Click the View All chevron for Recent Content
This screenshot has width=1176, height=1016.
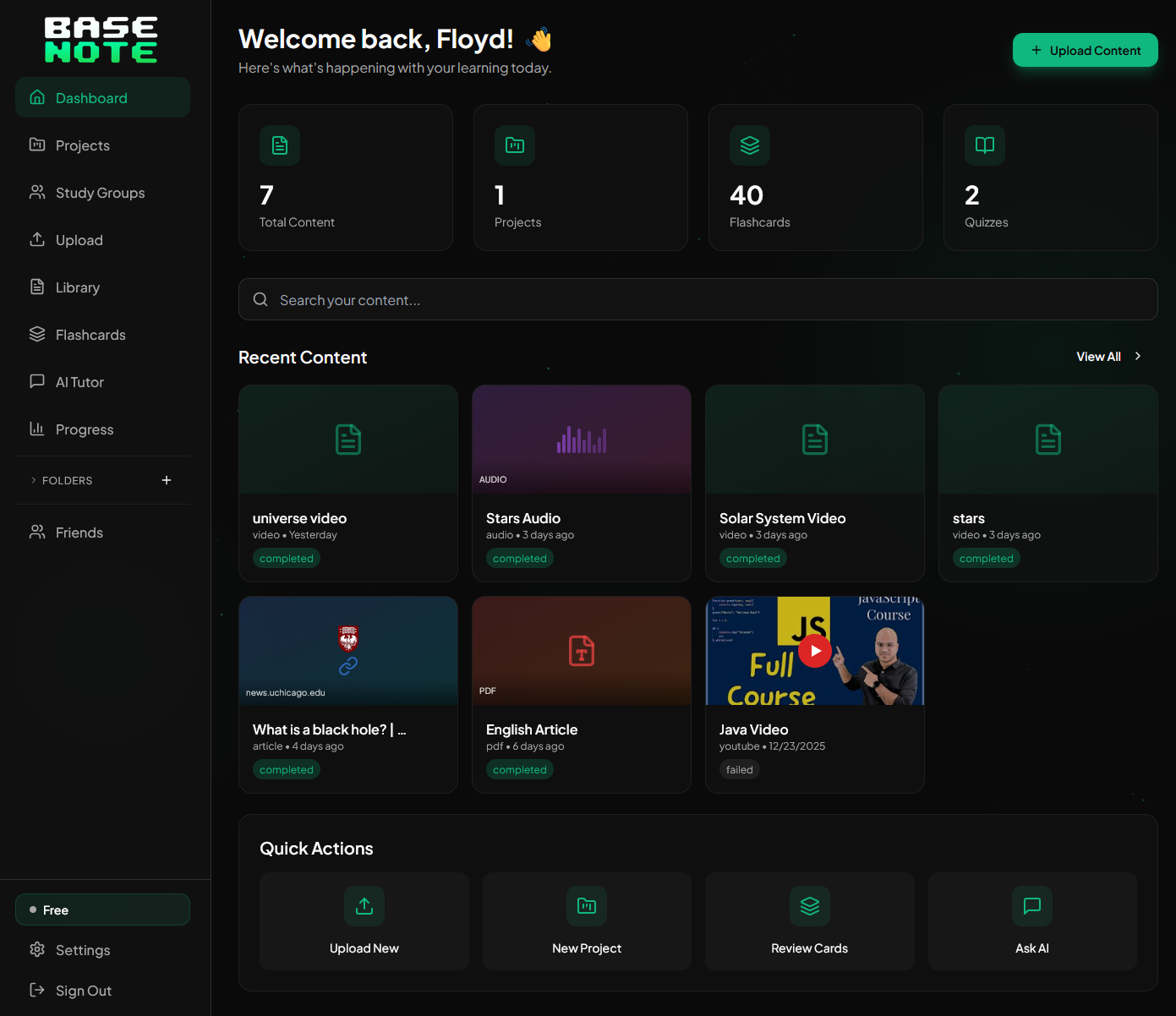click(x=1137, y=356)
